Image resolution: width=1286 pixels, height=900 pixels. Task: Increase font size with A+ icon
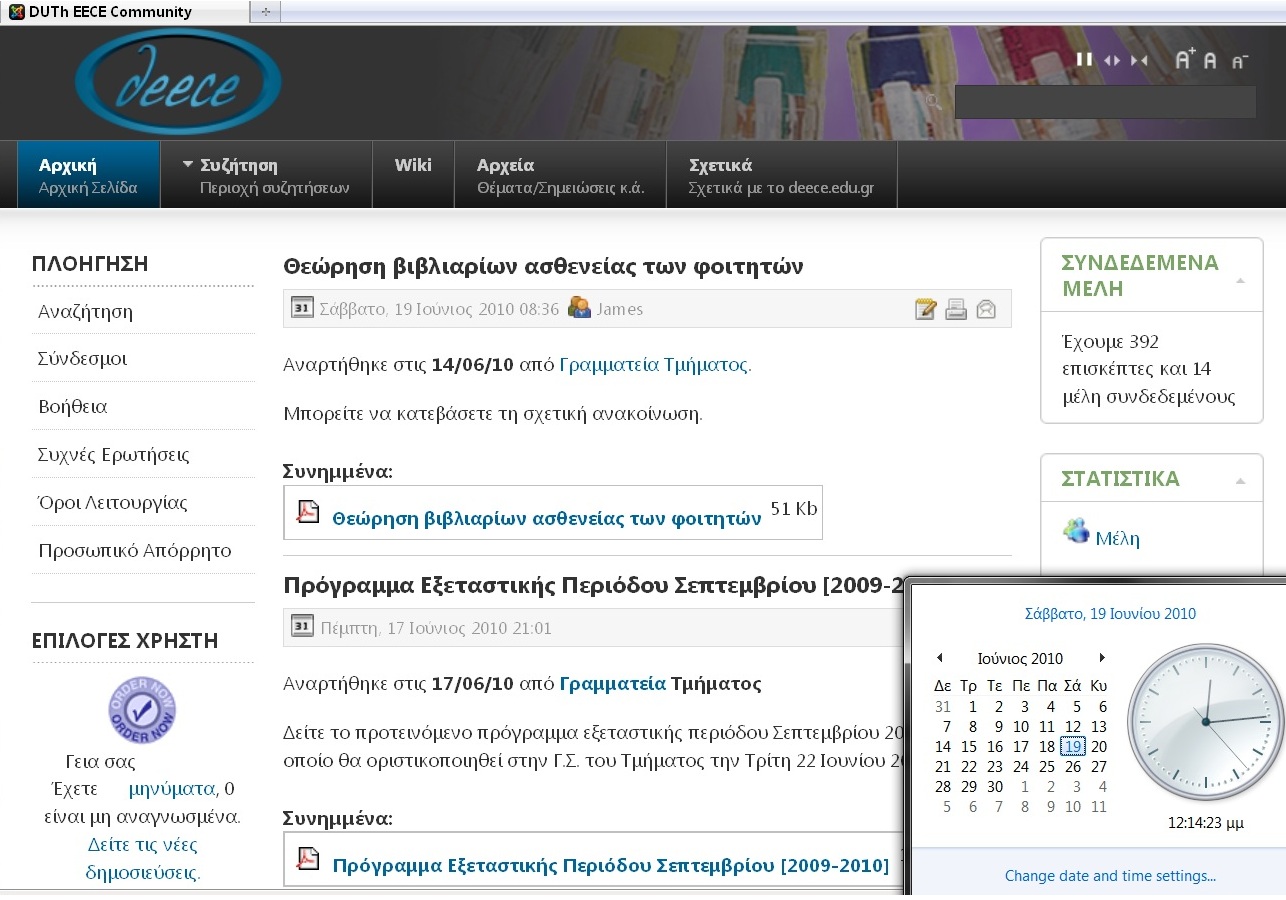click(1185, 59)
